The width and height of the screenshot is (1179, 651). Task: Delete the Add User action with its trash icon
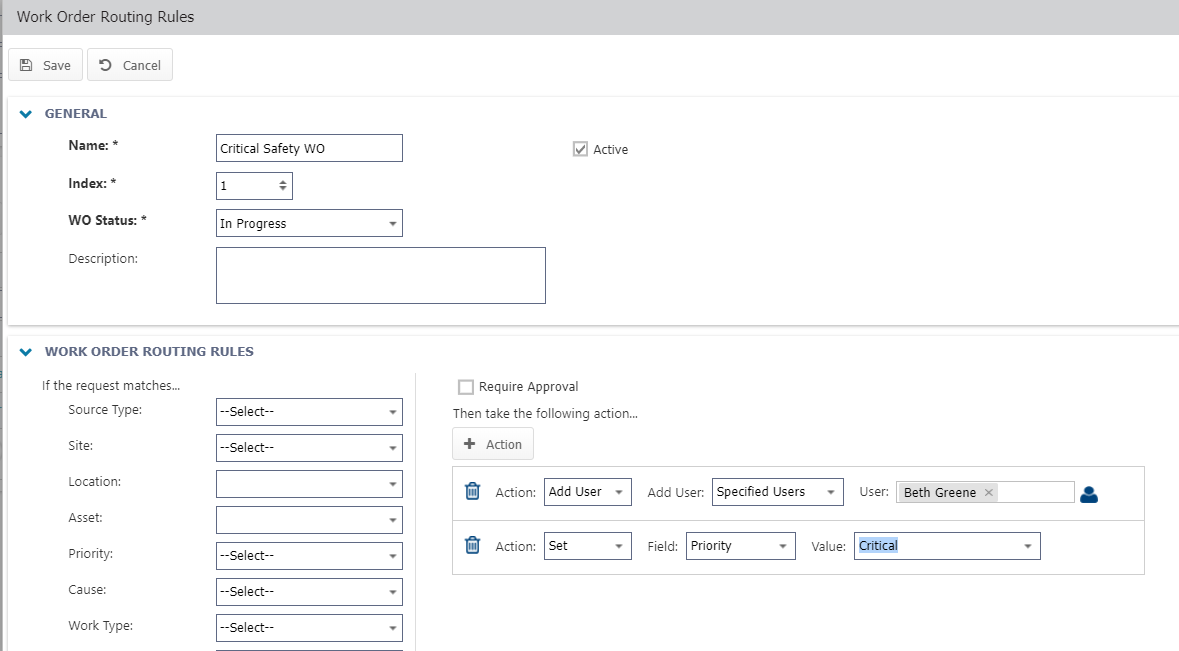coord(472,491)
